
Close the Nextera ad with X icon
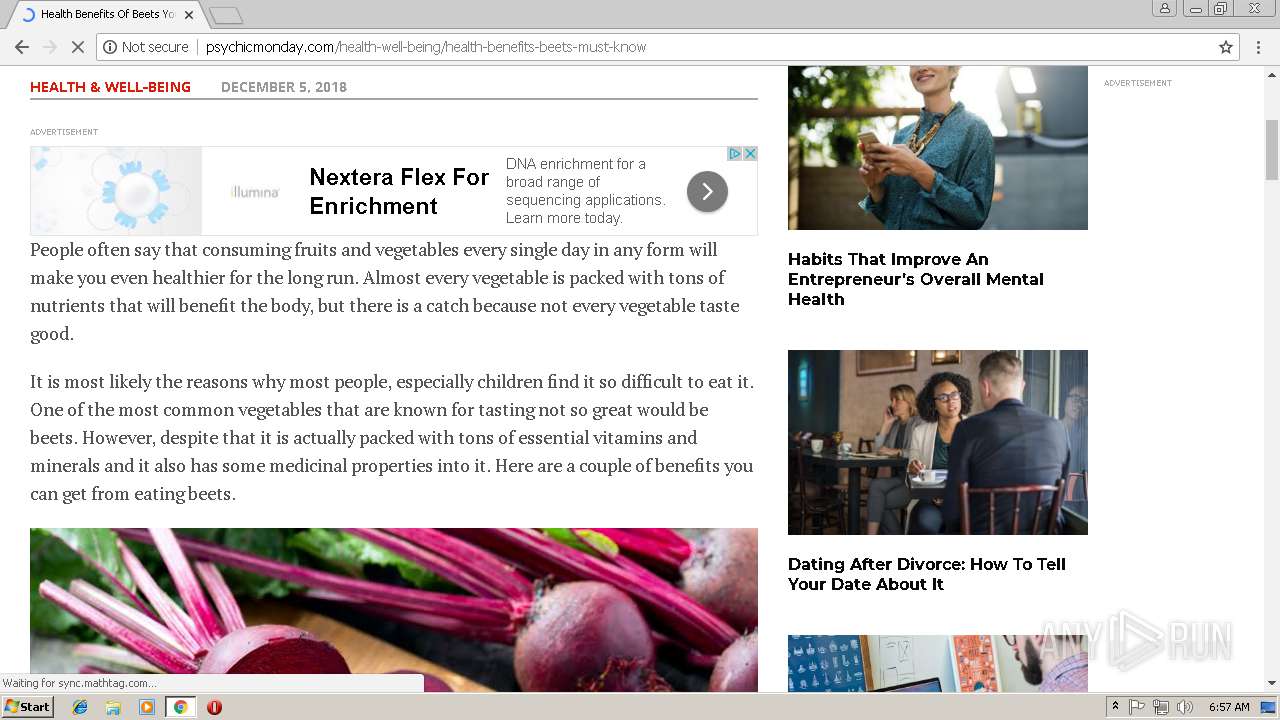click(x=750, y=154)
